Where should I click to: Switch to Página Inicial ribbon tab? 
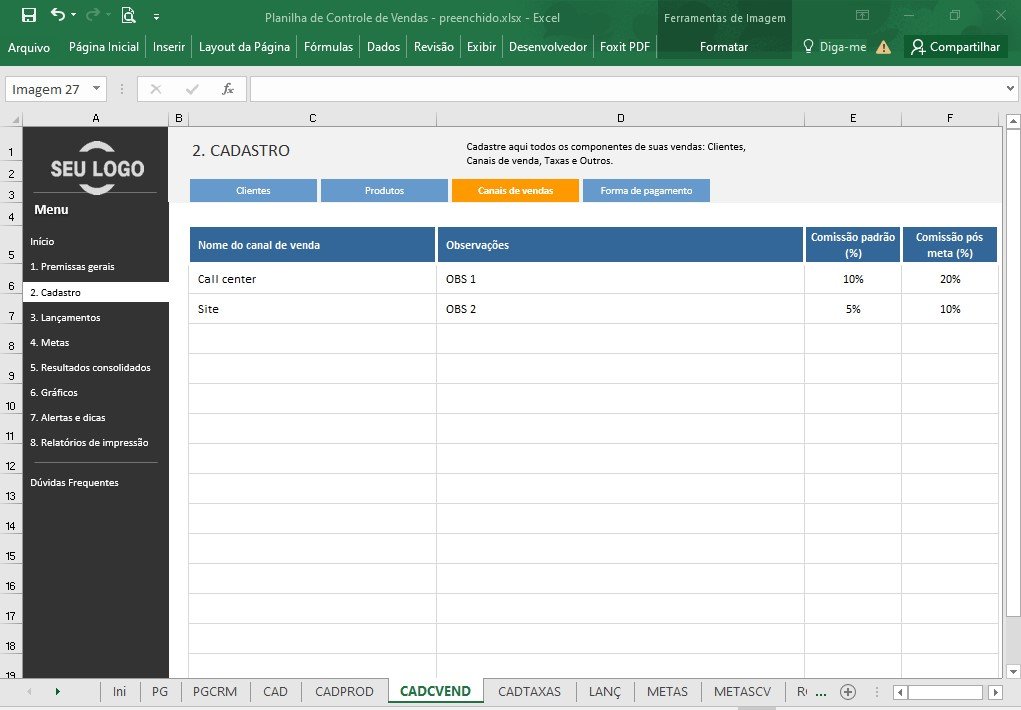tap(104, 47)
